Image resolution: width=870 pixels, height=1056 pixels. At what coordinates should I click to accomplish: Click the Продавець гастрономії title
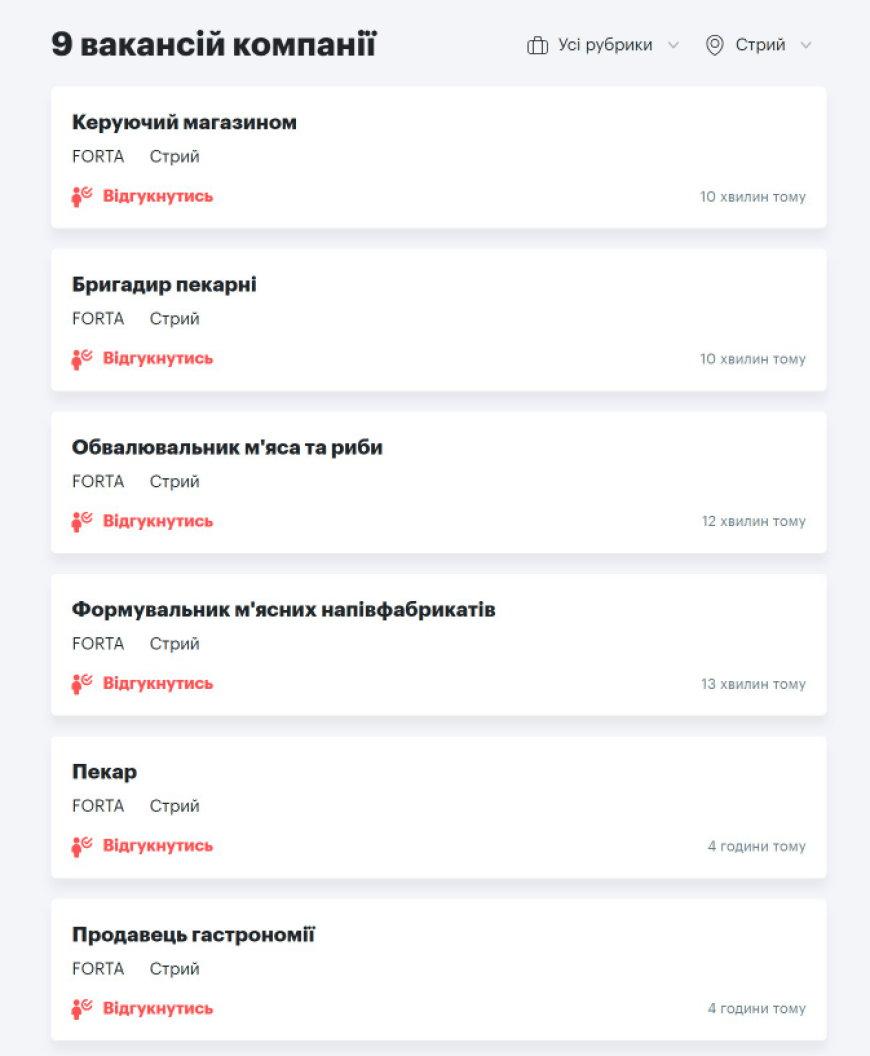click(x=193, y=936)
